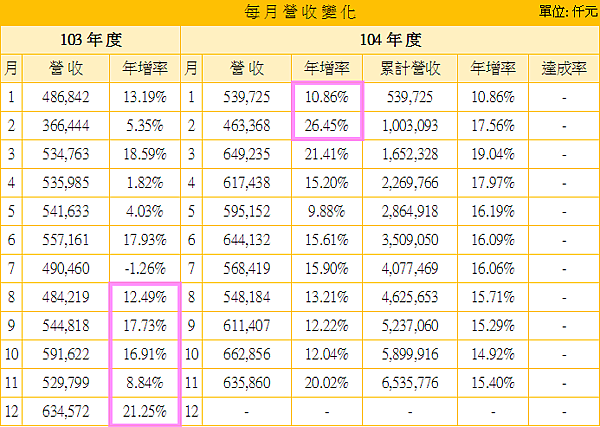
Task: Select the value 635,860
Action: 247,383
